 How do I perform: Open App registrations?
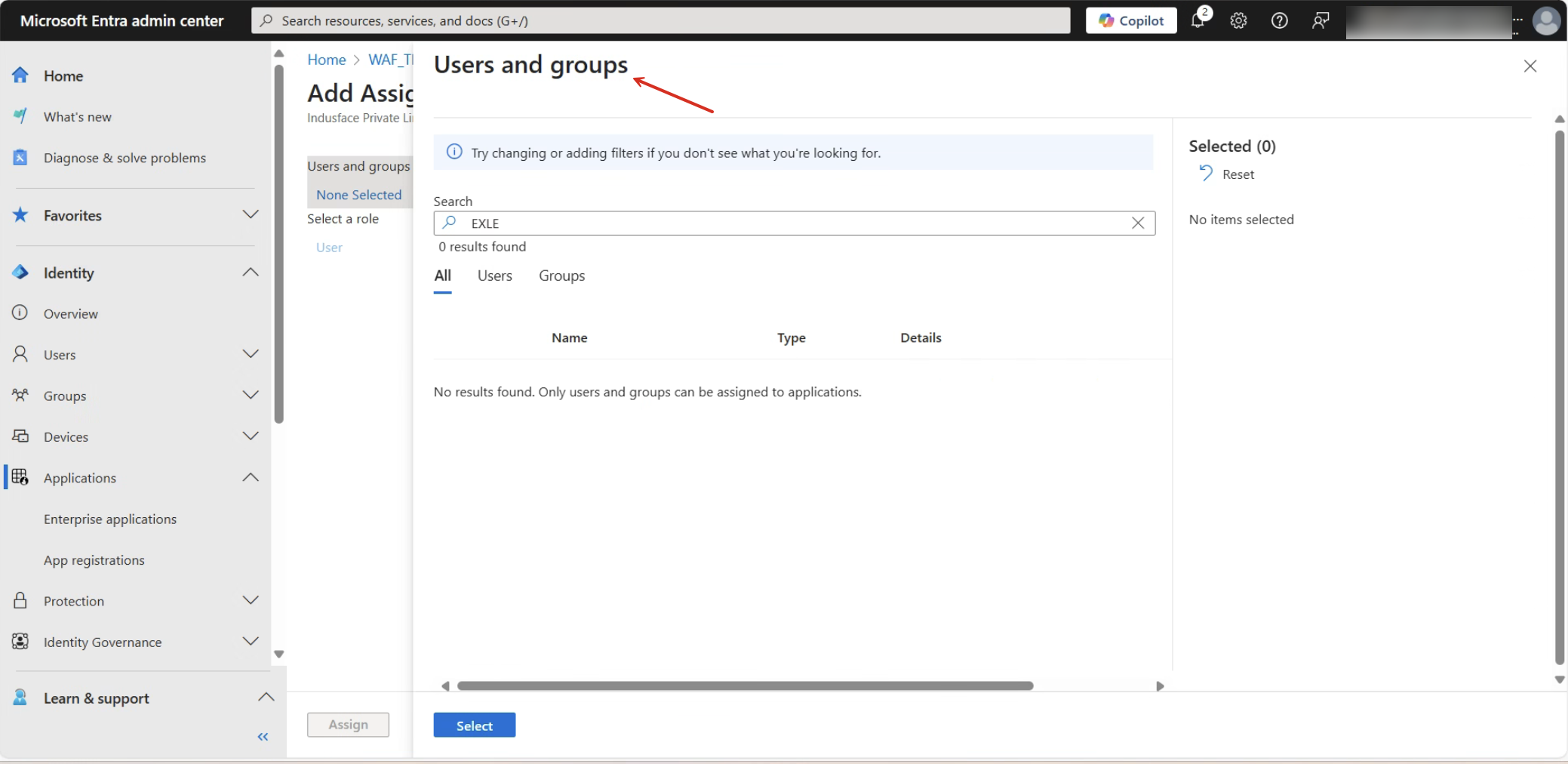(x=94, y=560)
